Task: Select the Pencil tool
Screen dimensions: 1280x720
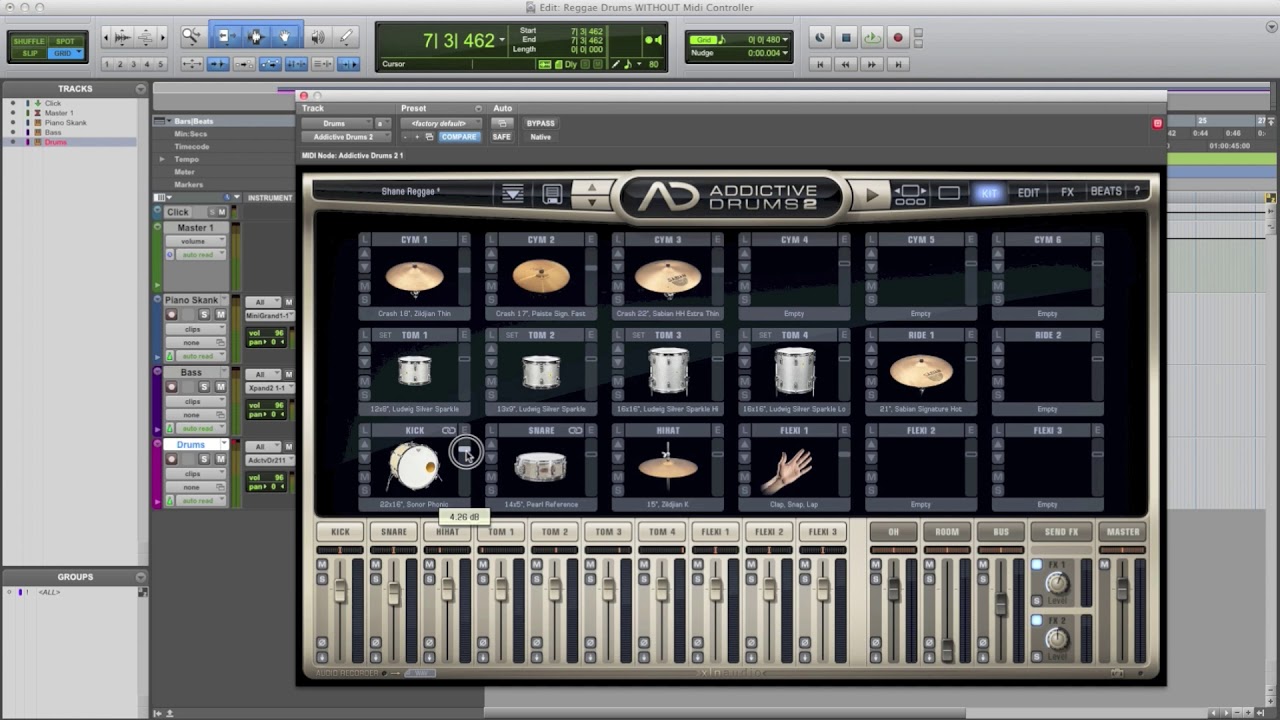Action: tap(347, 37)
